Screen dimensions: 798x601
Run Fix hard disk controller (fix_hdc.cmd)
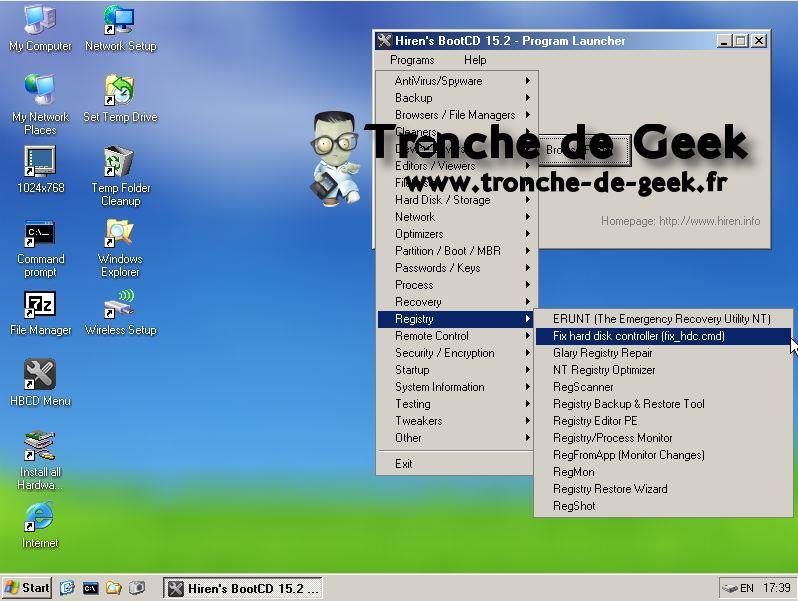tap(663, 336)
